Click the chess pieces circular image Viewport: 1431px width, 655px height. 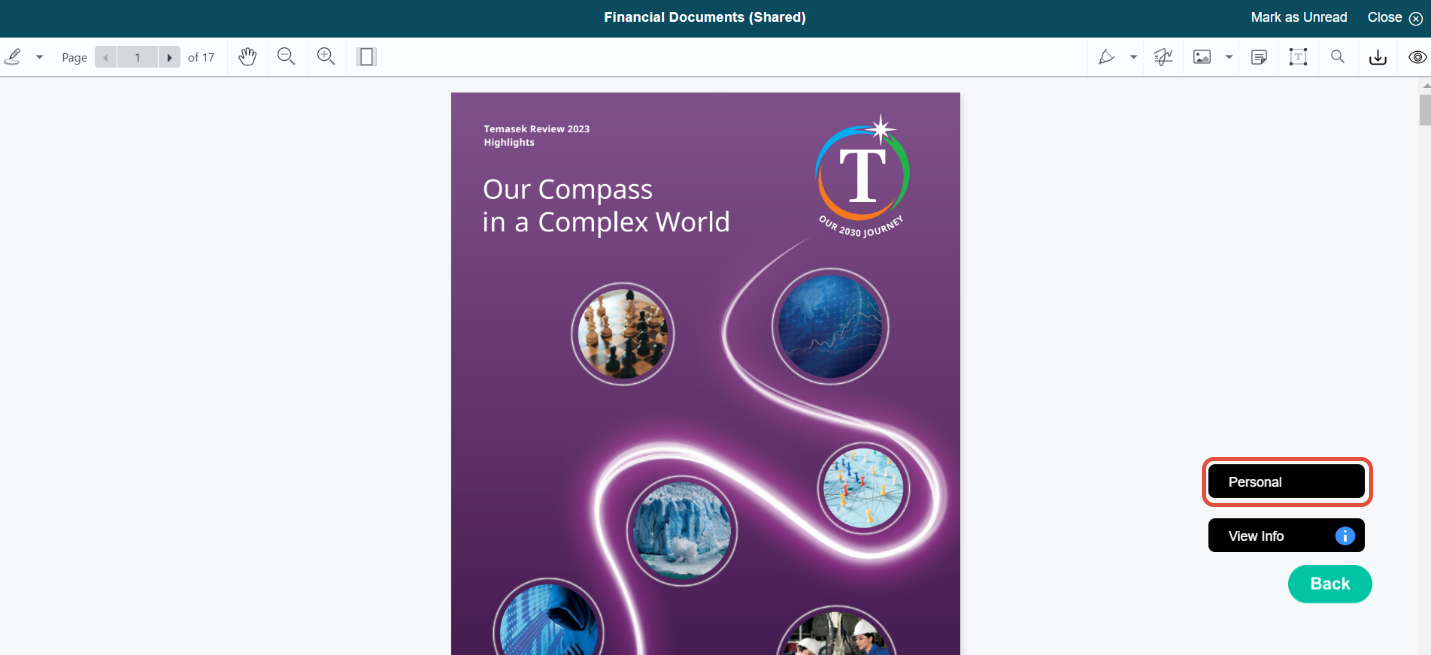point(623,333)
